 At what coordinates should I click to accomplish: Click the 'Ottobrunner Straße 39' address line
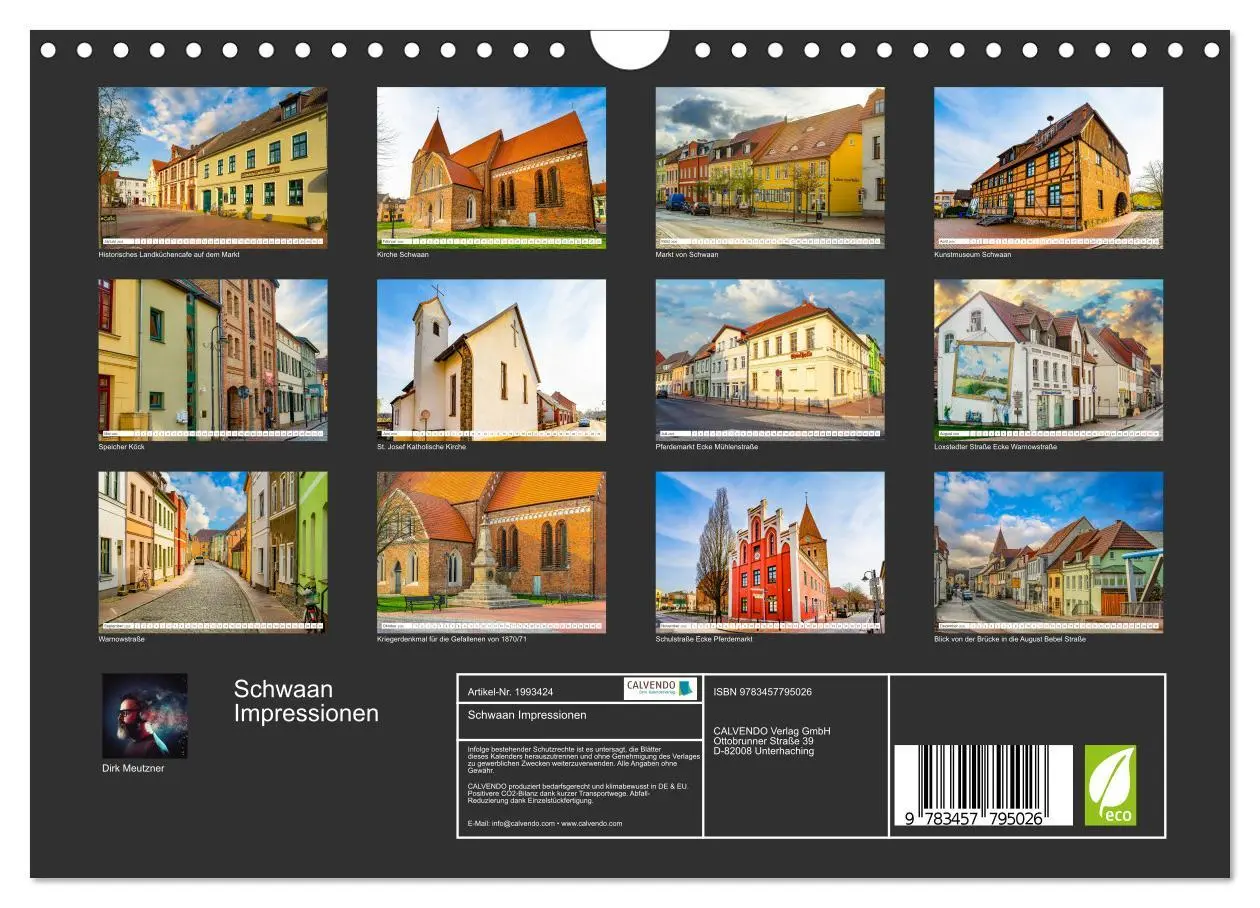coord(764,741)
